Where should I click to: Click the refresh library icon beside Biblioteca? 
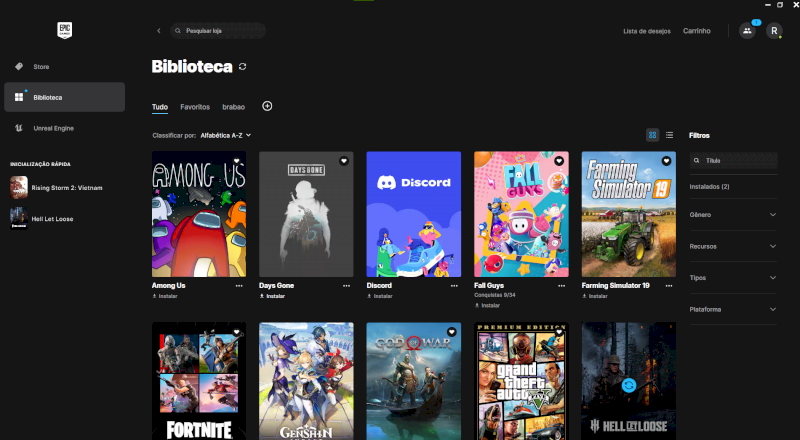(242, 66)
